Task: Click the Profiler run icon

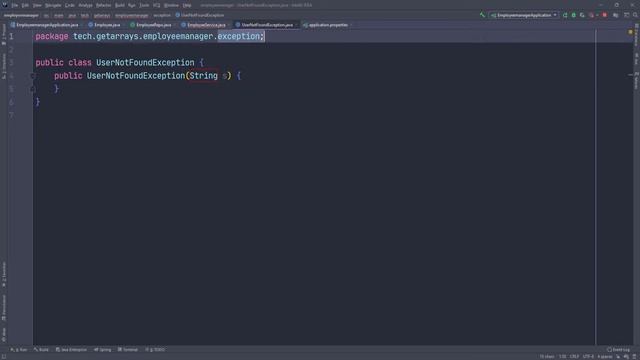Action: [x=592, y=15]
